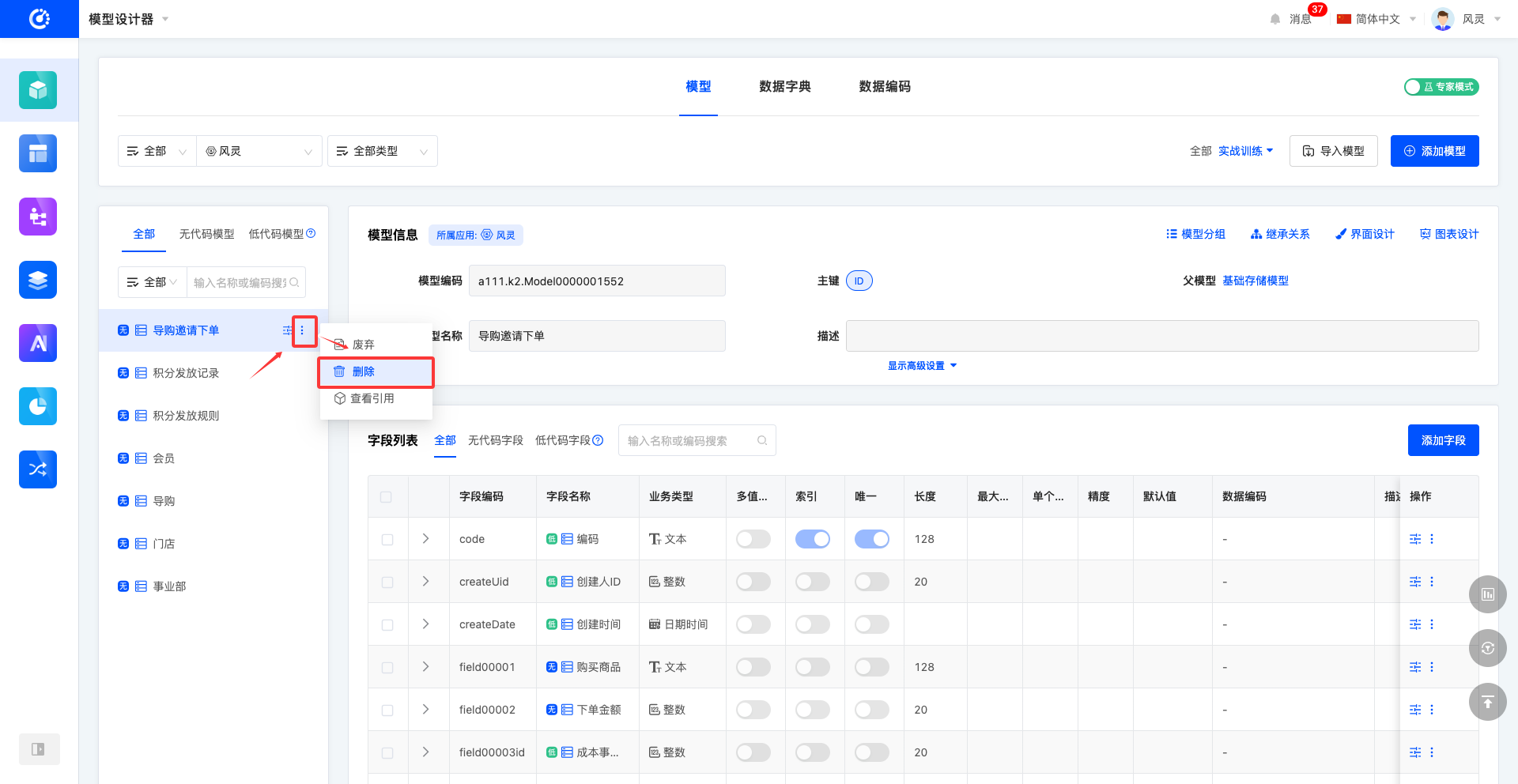The height and width of the screenshot is (784, 1518).
Task: Click the floating back-to-top button
Action: coord(1488,702)
